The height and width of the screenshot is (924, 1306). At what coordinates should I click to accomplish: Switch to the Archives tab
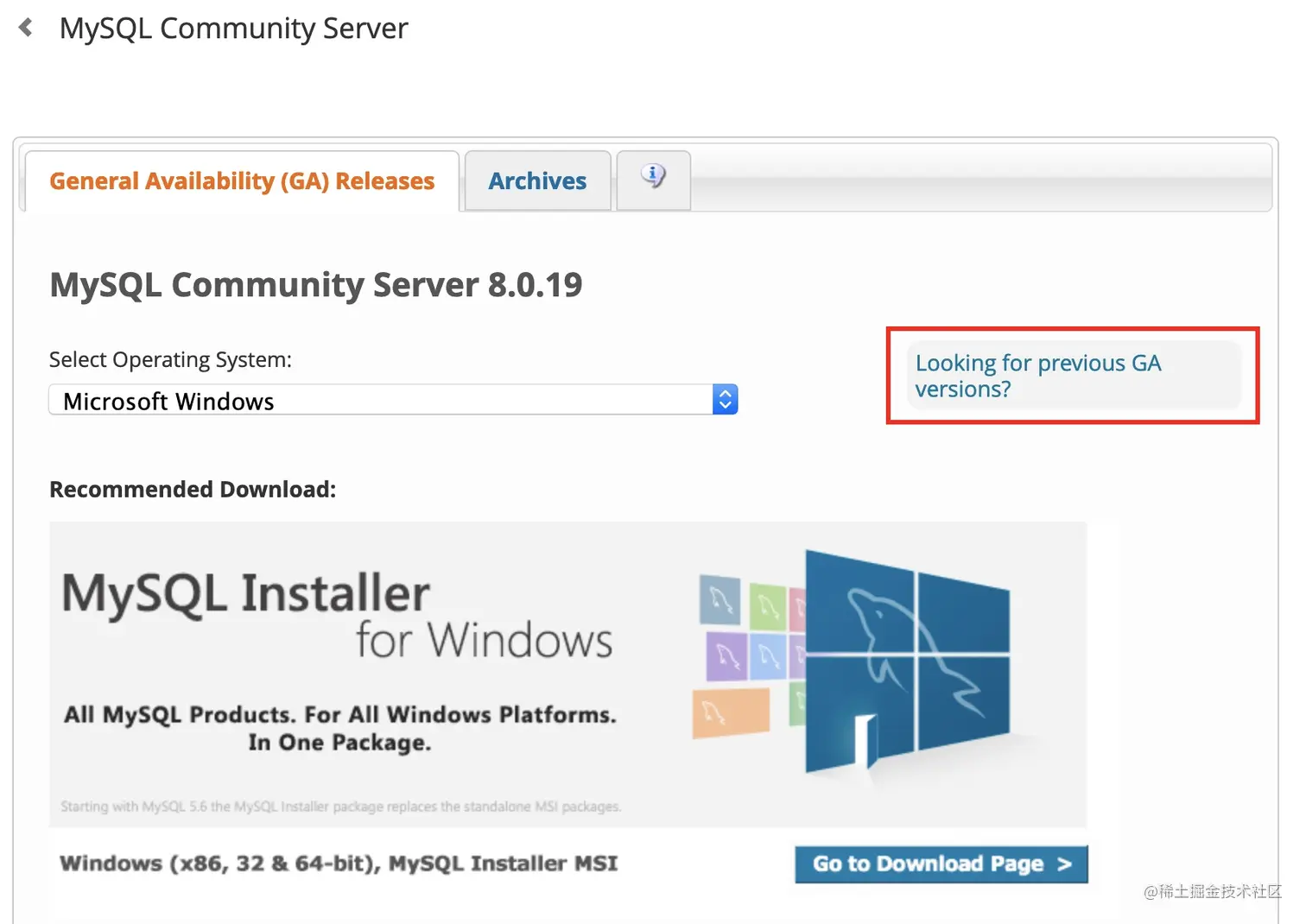(537, 181)
